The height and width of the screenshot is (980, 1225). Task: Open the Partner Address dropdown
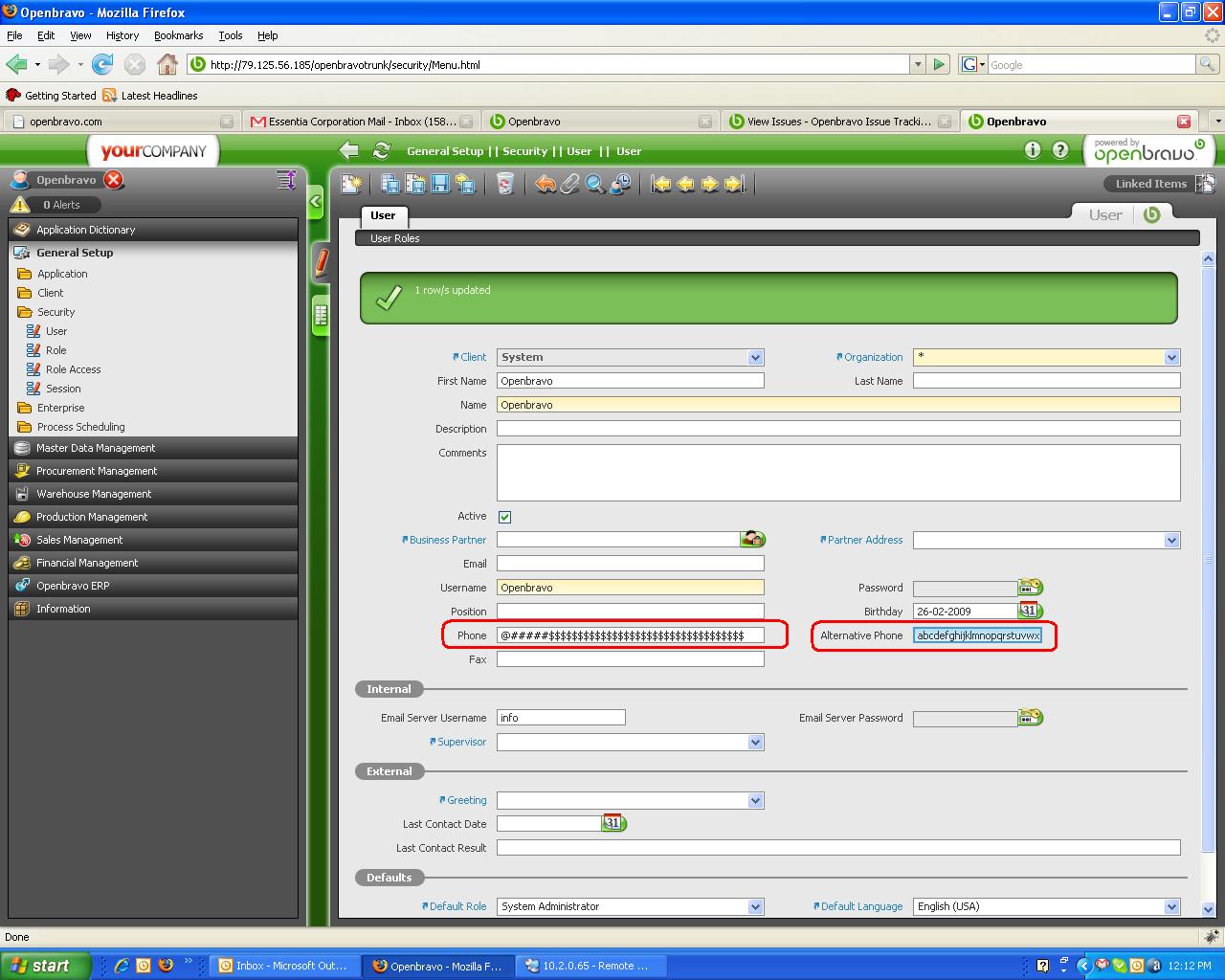(1171, 540)
